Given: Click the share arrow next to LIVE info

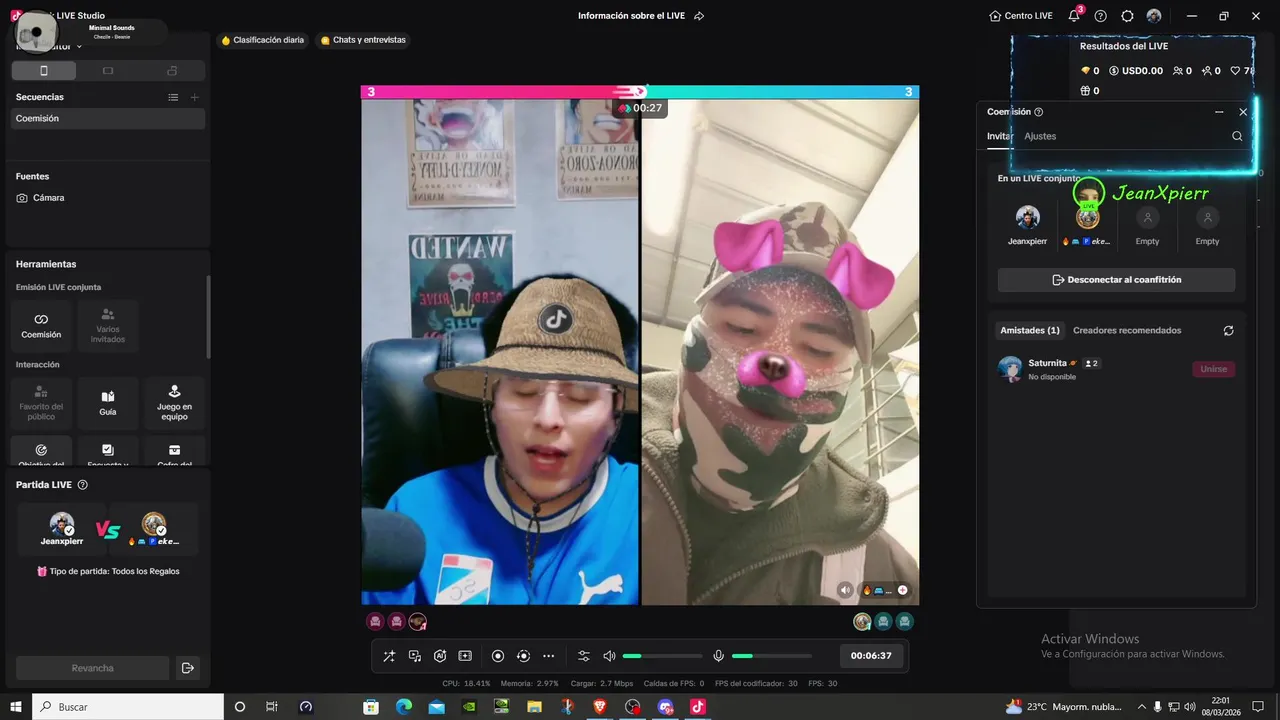Looking at the screenshot, I should pos(699,16).
